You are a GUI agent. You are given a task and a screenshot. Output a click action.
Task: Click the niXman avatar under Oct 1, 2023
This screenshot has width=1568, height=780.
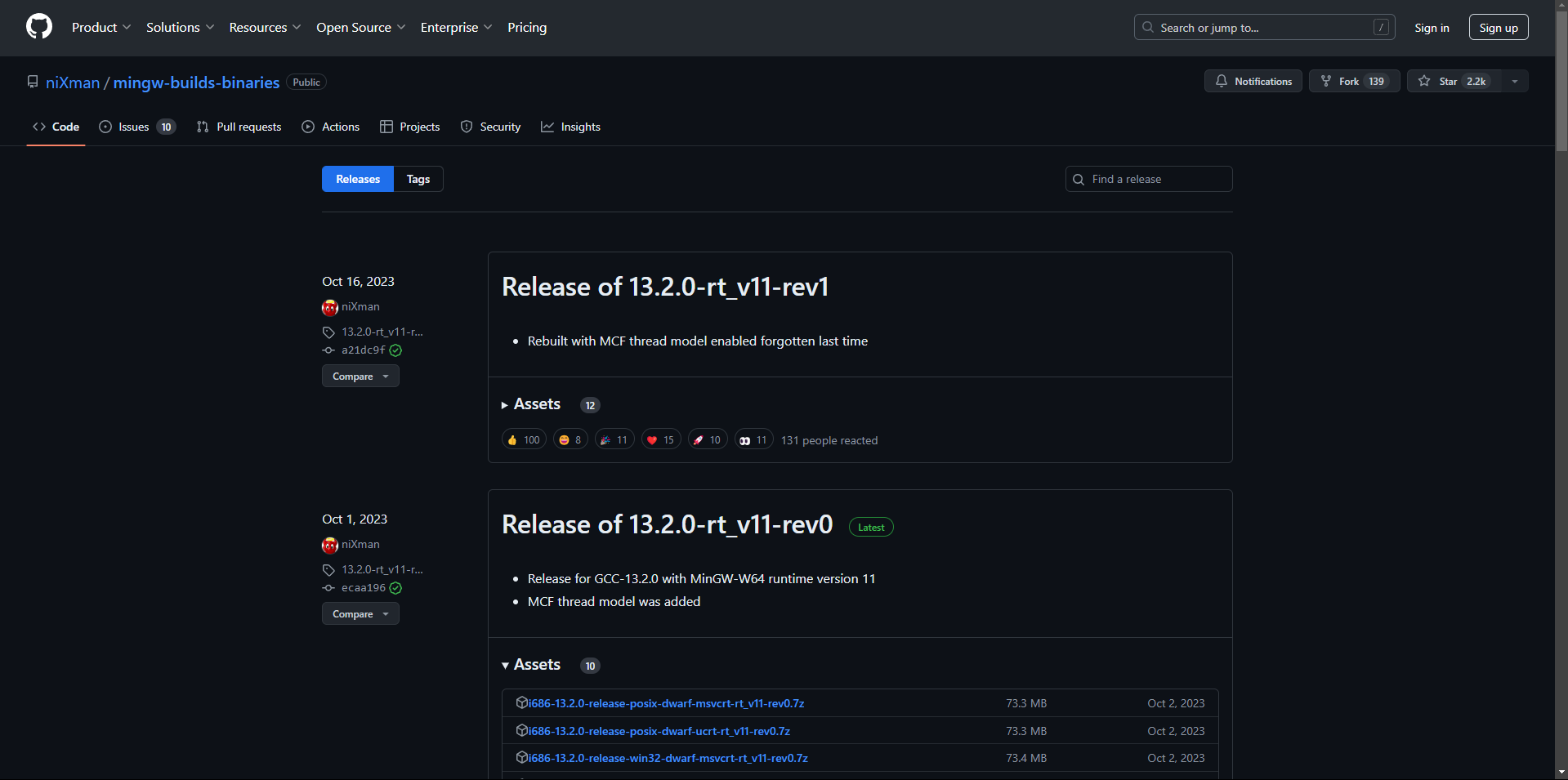pos(330,545)
